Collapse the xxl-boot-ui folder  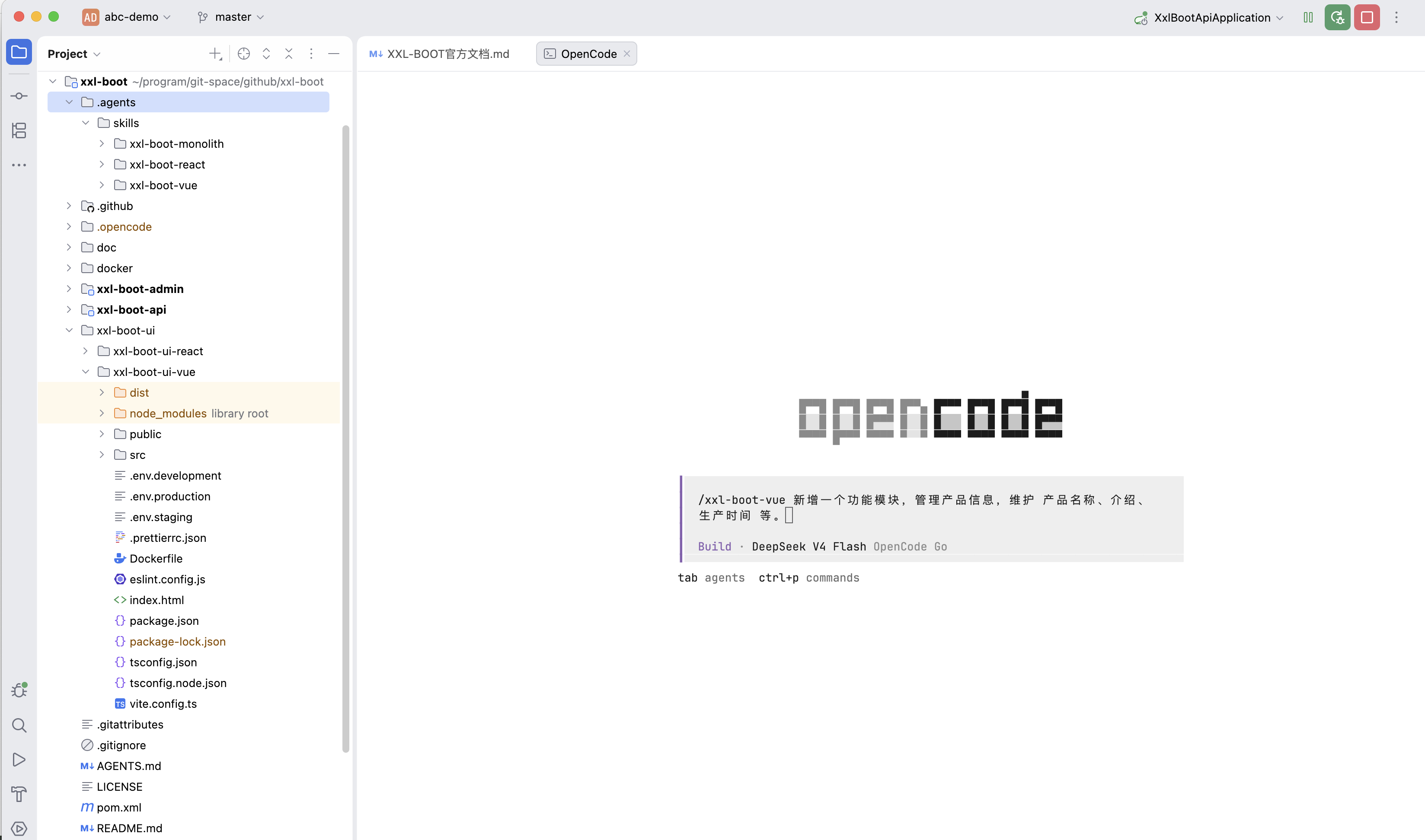tap(69, 331)
